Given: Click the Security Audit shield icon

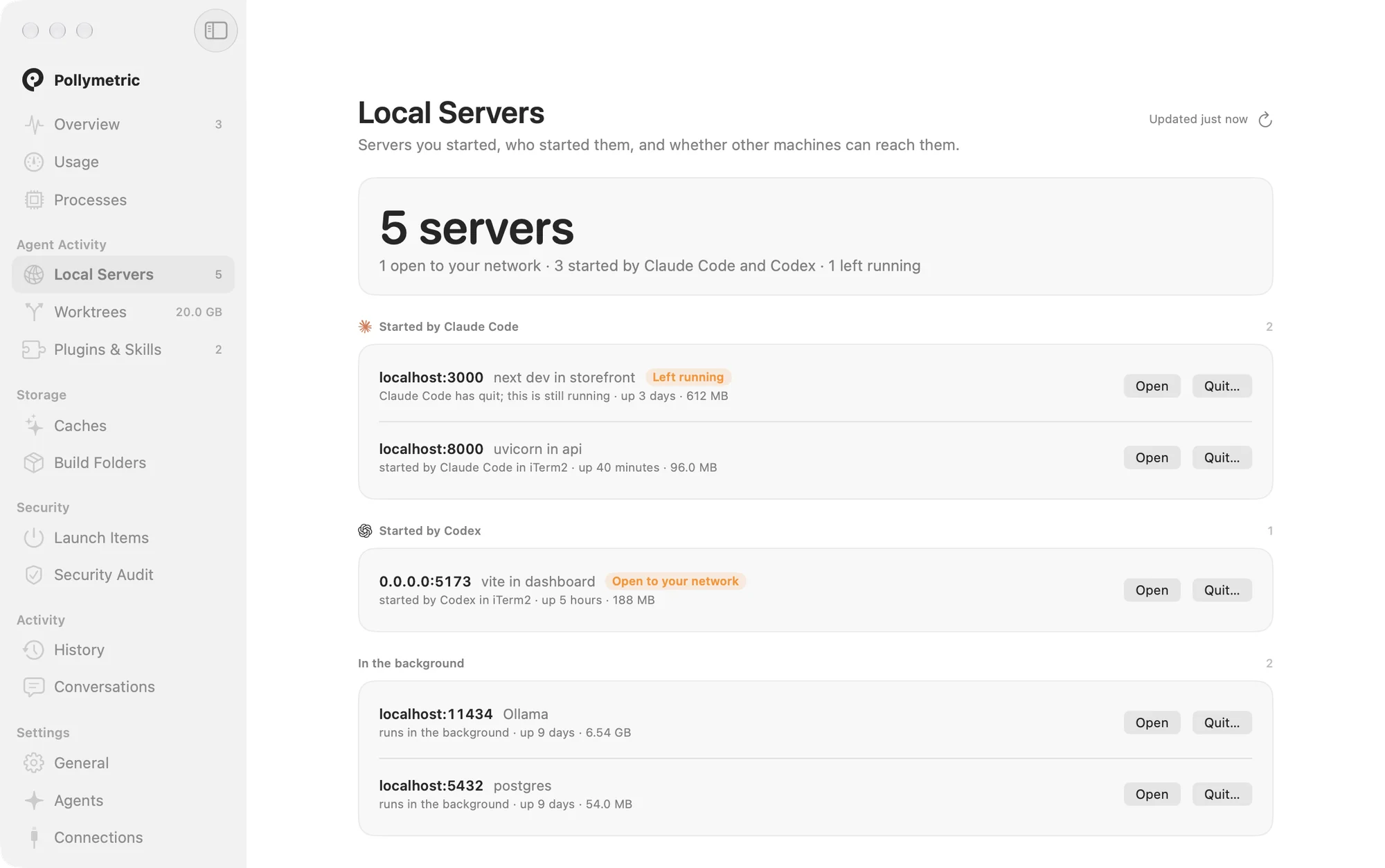Looking at the screenshot, I should point(34,575).
